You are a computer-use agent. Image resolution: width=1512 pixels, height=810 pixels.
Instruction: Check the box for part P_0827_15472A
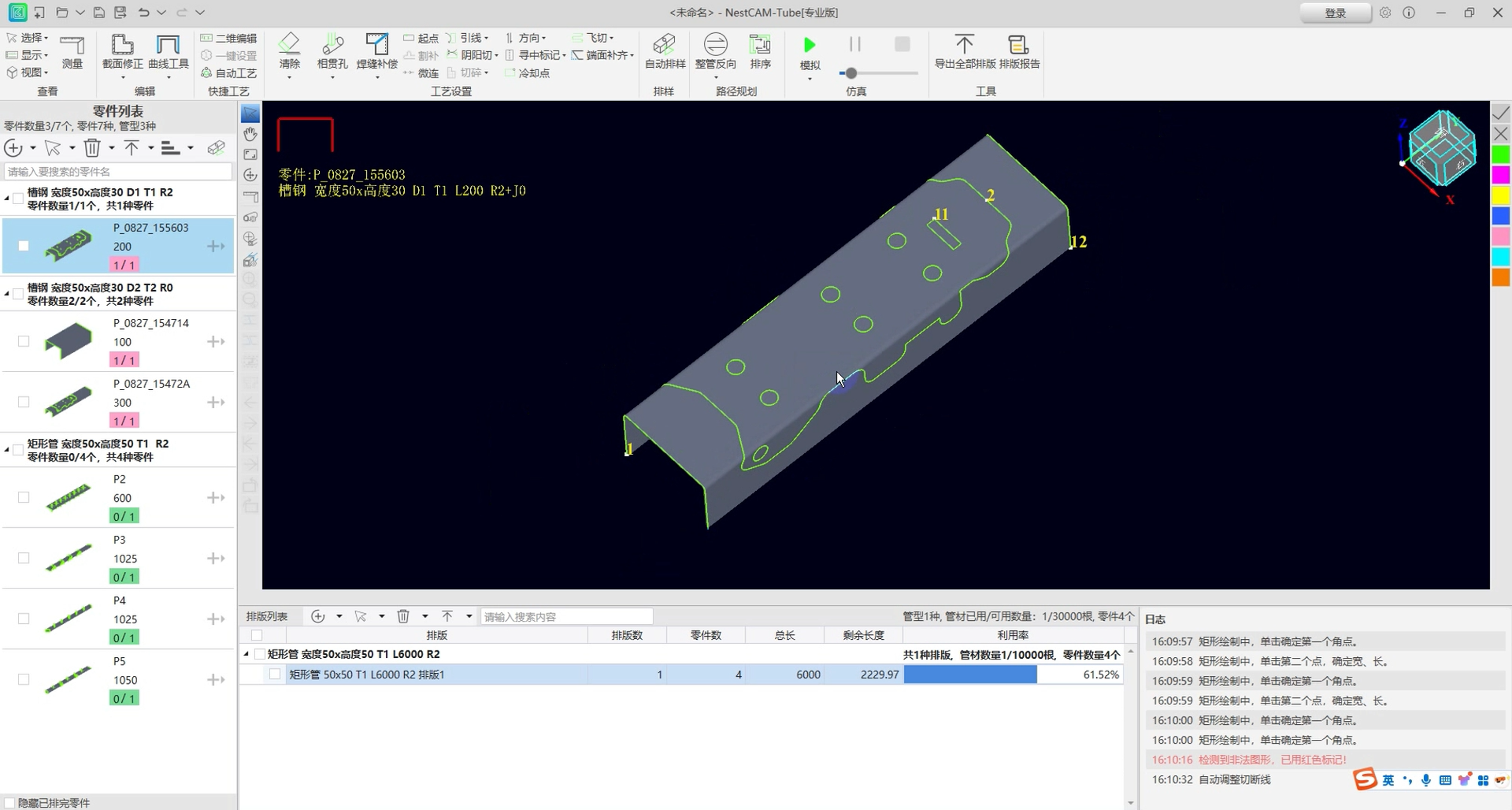click(24, 402)
